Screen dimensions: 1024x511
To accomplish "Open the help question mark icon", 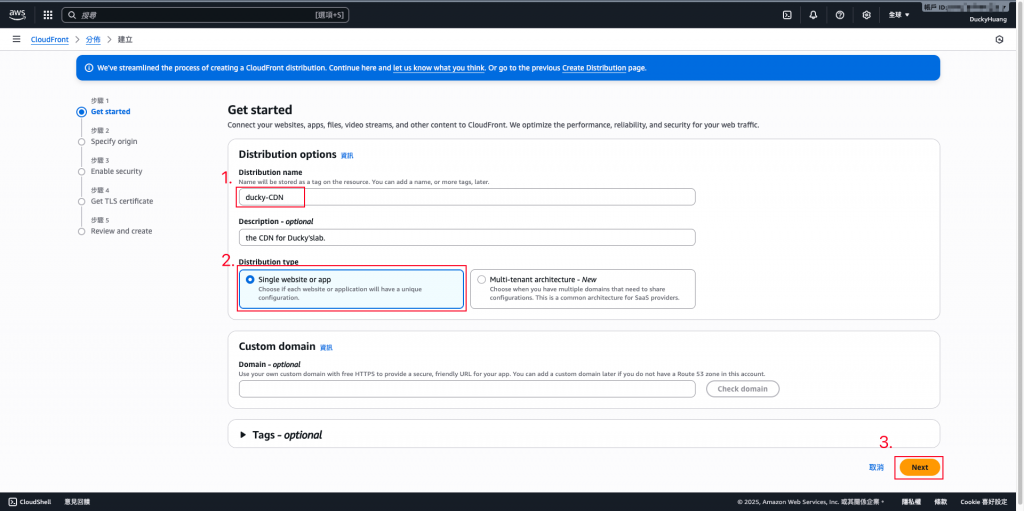I will tap(840, 14).
